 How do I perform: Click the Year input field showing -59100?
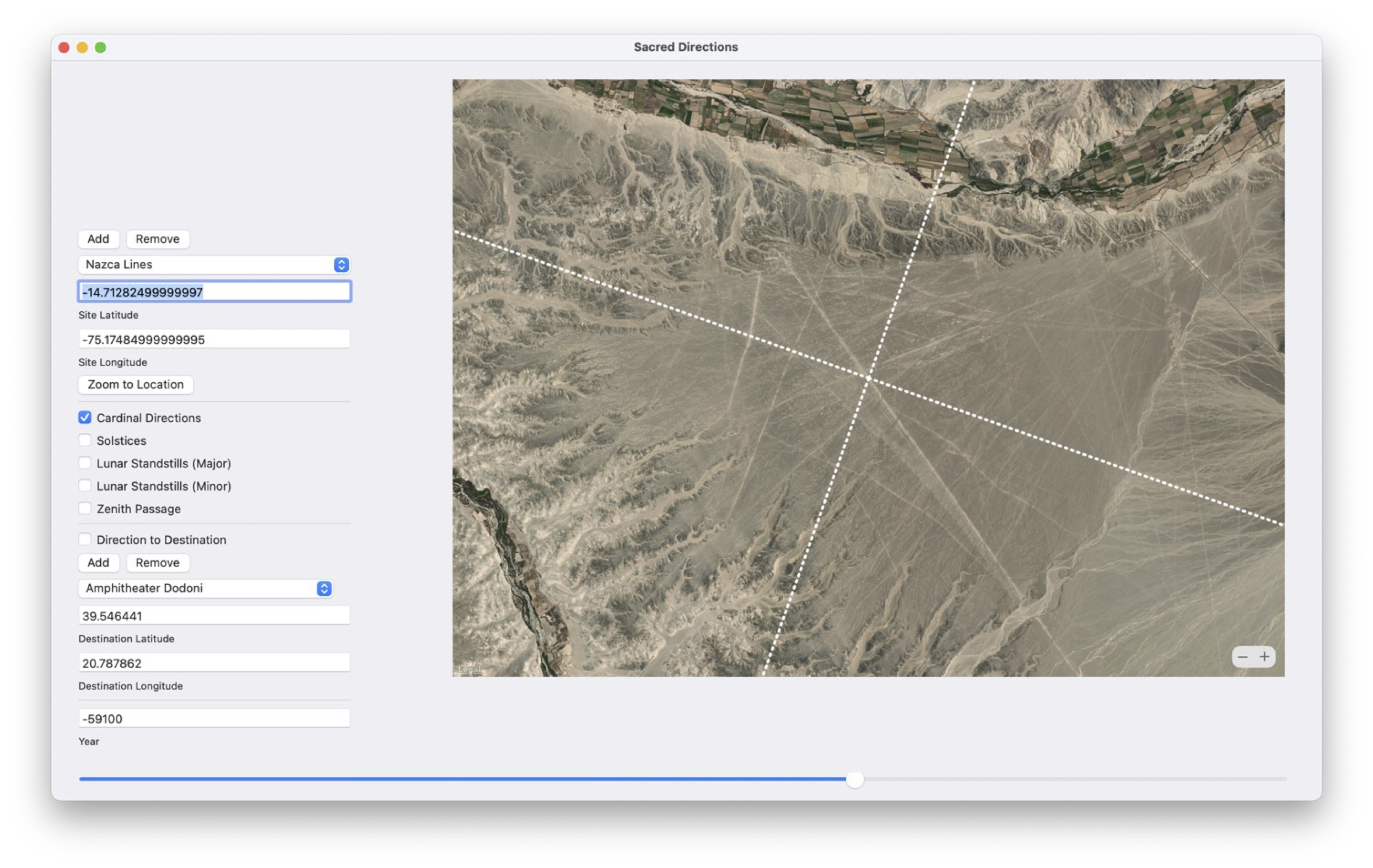pyautogui.click(x=214, y=719)
